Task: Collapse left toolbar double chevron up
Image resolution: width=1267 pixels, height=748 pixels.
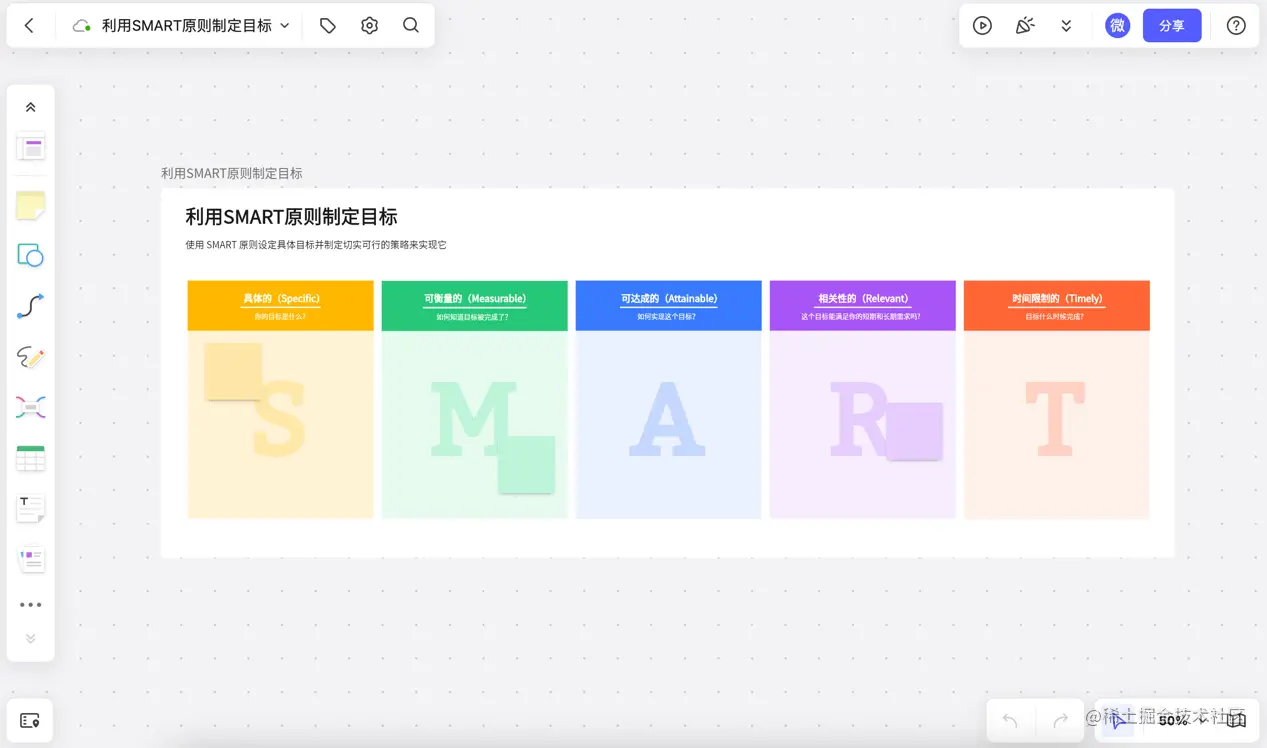Action: 31,107
